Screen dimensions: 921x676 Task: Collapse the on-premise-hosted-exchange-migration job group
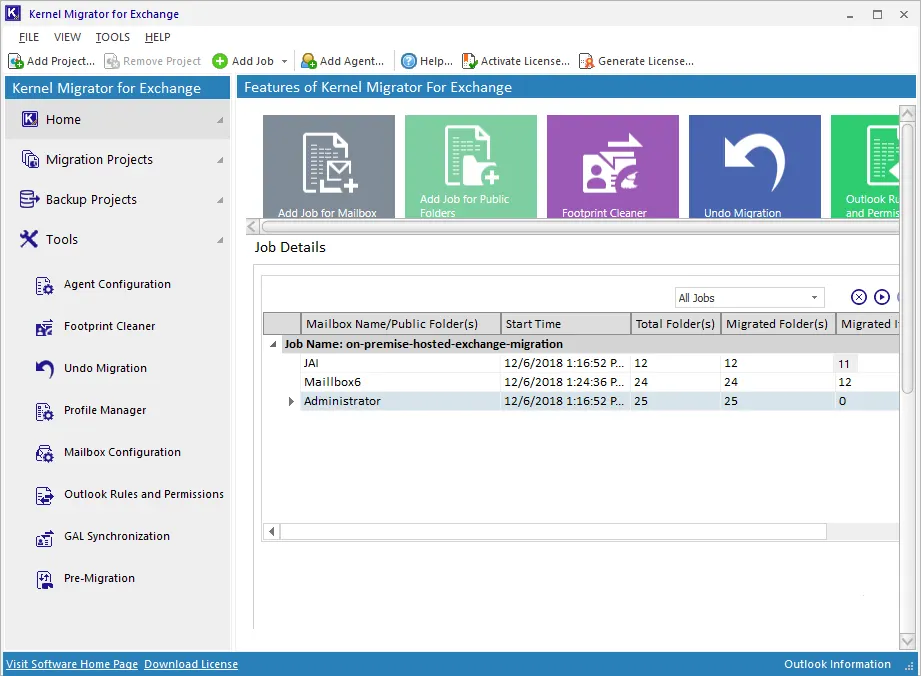(x=273, y=344)
